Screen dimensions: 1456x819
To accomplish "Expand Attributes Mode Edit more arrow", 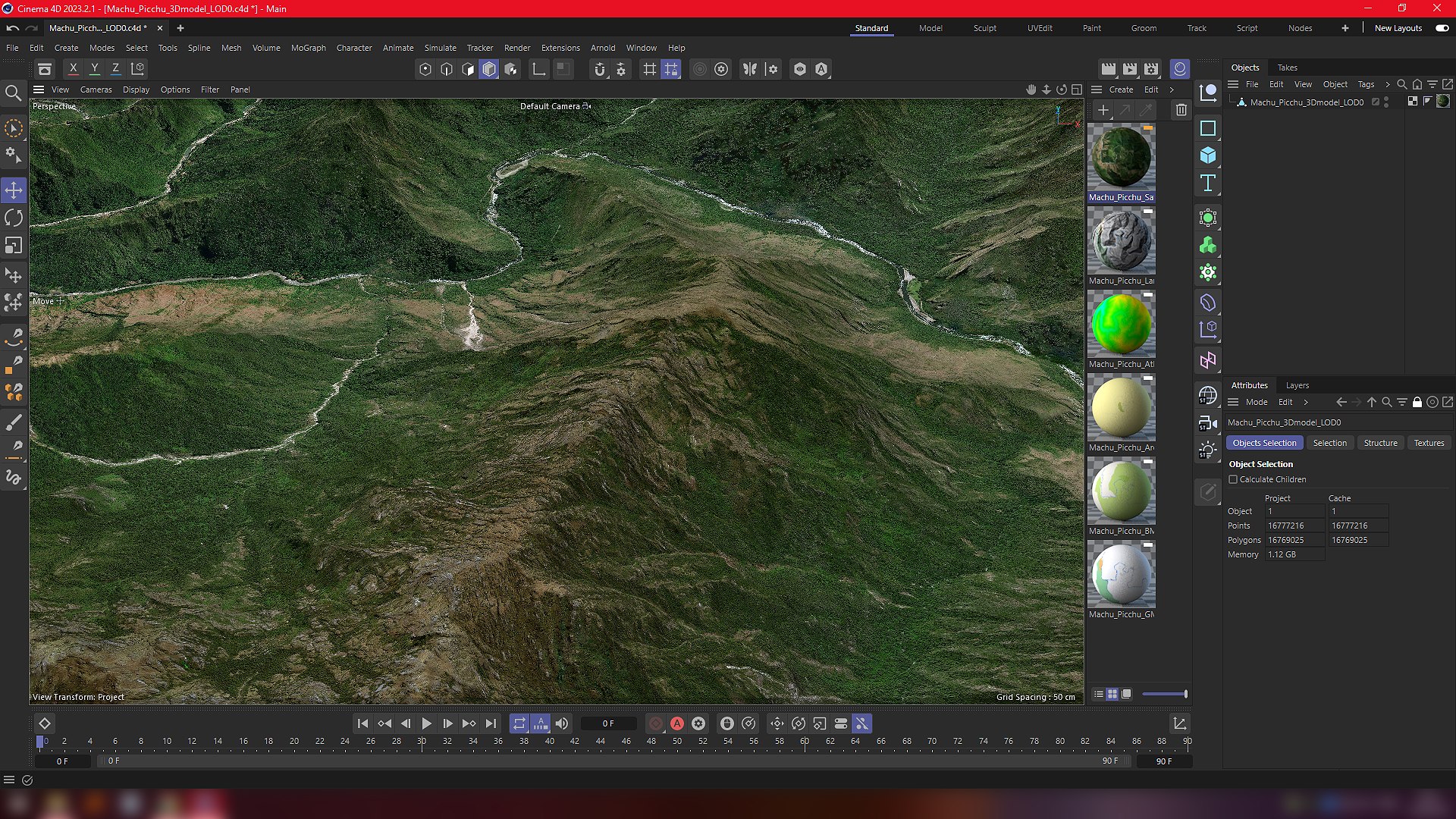I will coord(1306,402).
